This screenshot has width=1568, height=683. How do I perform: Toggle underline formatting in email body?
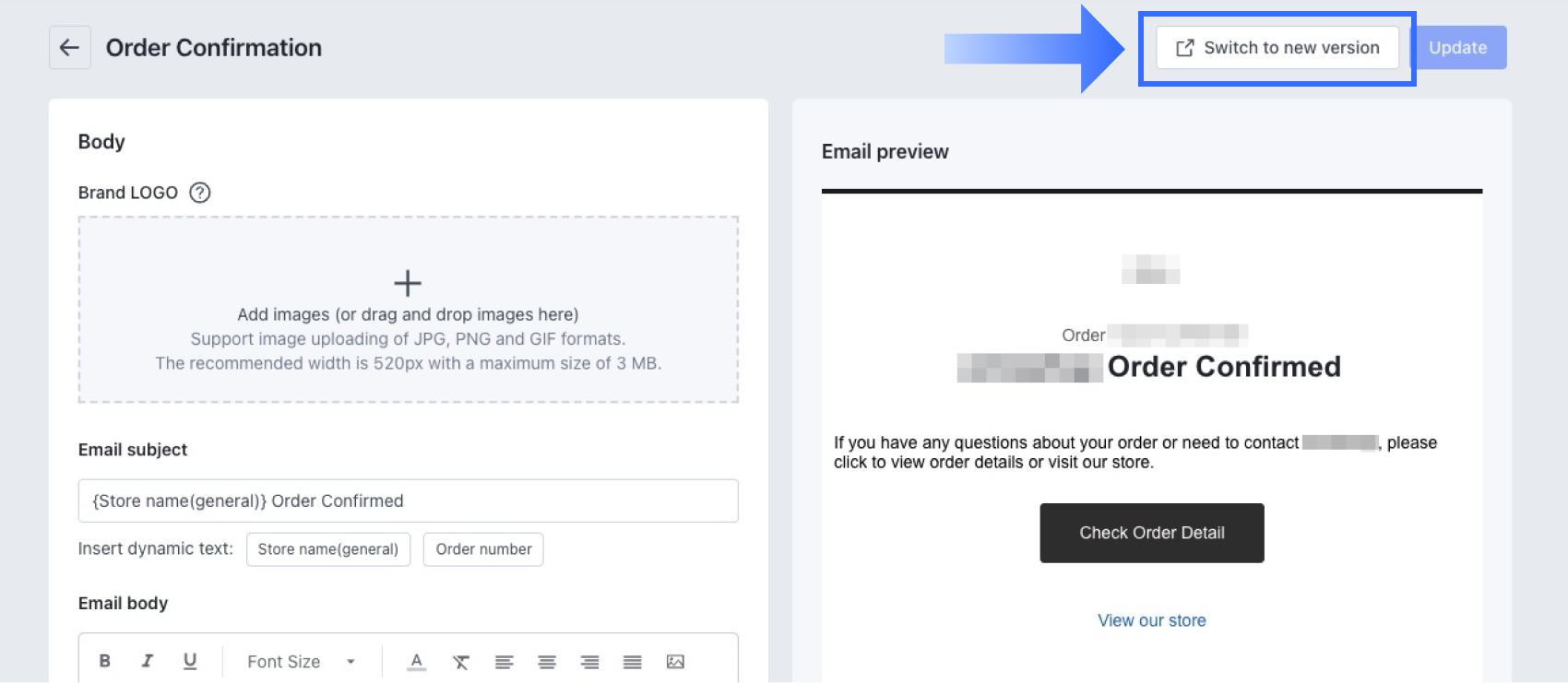(190, 661)
